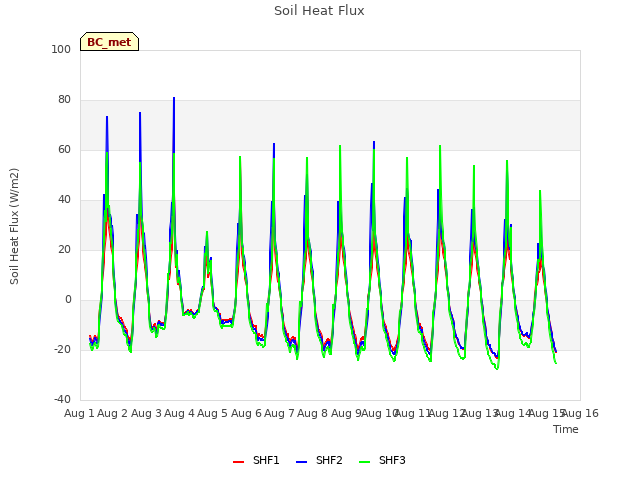Screen dimensions: 640x480
Task: Click the green SHF3 legend color marker
Action: point(364,462)
